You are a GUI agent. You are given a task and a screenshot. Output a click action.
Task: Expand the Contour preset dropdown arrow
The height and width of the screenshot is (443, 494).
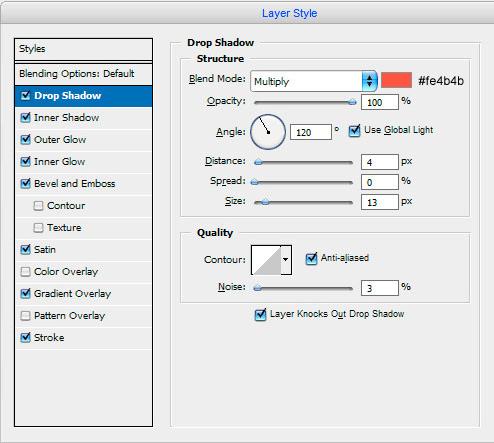coord(286,260)
